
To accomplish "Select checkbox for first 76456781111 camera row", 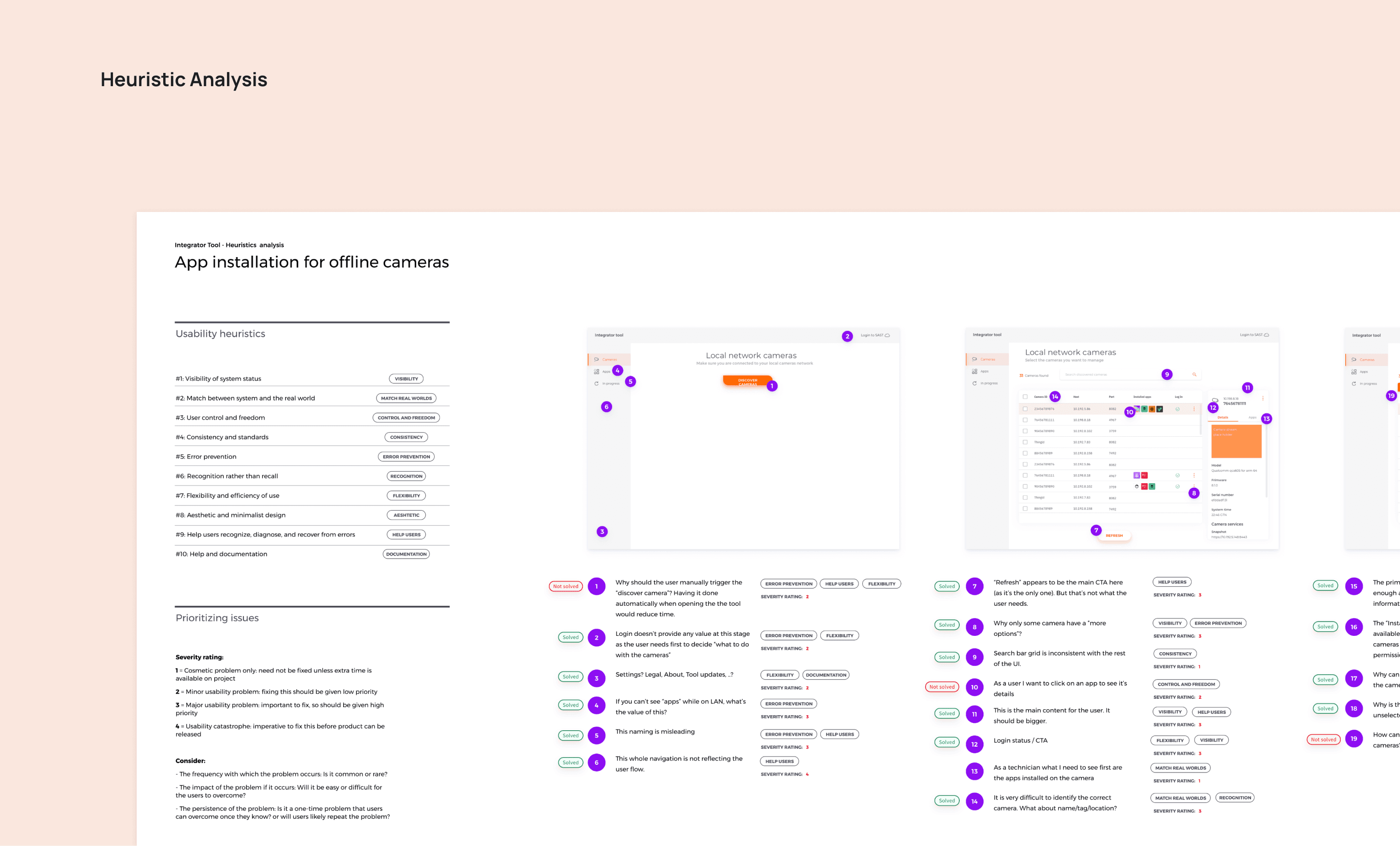I will point(1025,420).
